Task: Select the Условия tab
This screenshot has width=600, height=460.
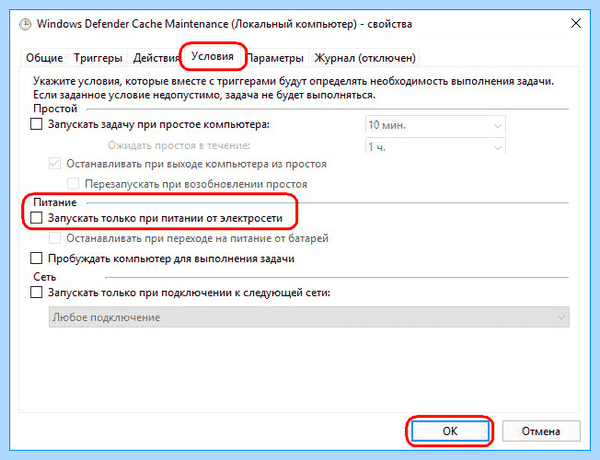Action: (x=212, y=57)
